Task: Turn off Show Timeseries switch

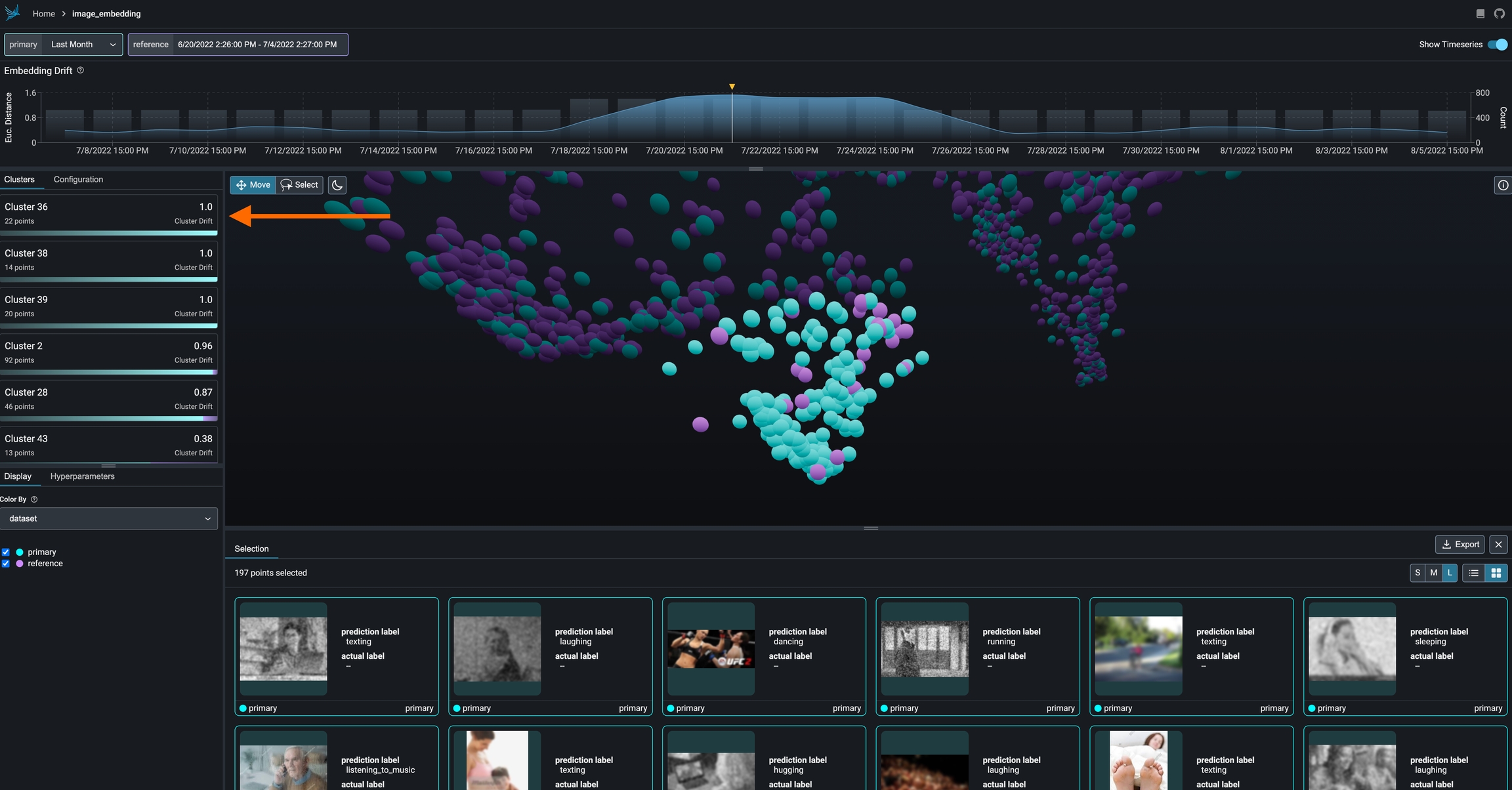Action: (1498, 45)
